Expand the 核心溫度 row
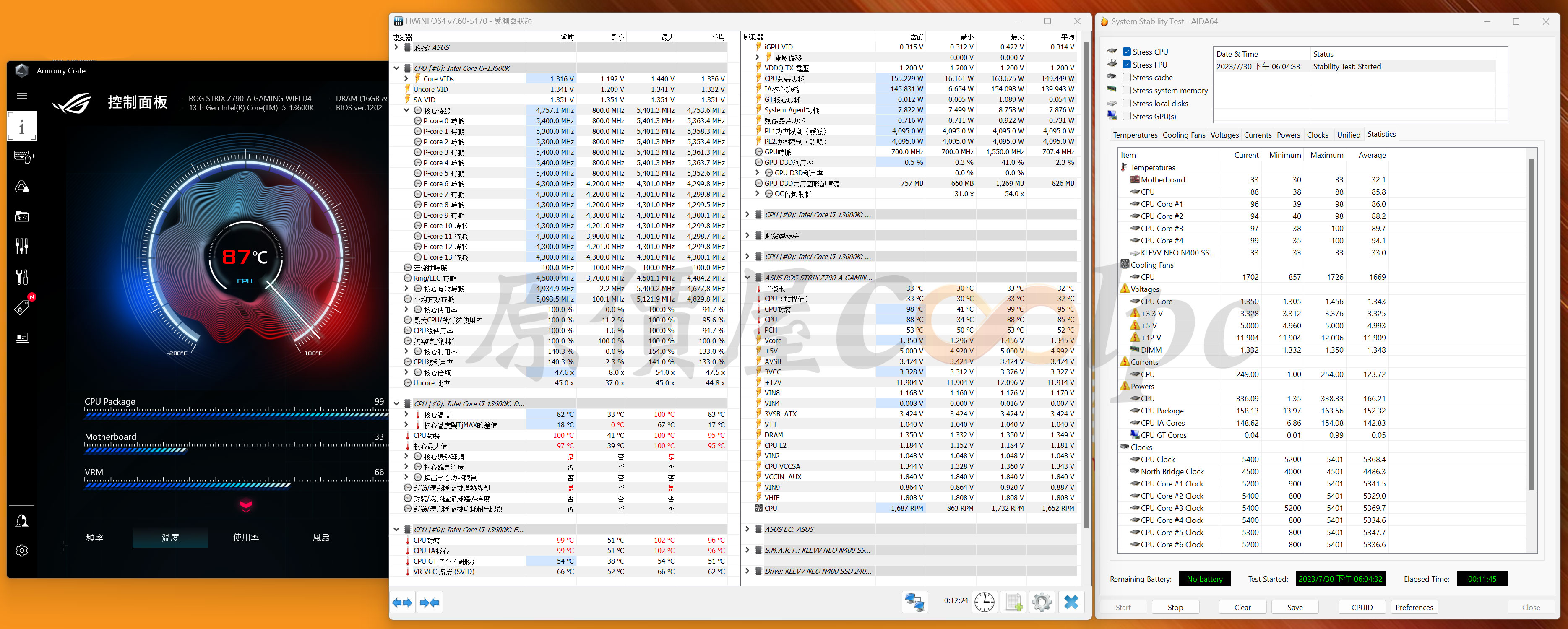This screenshot has width=1568, height=629. (406, 414)
